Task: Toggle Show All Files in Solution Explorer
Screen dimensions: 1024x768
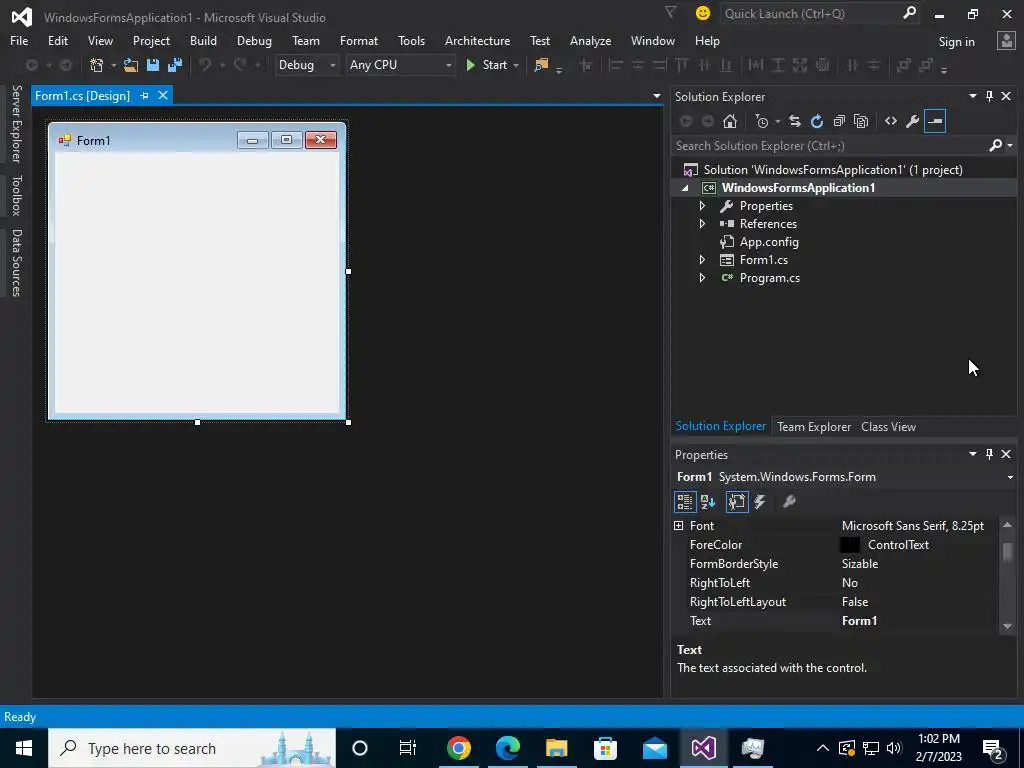Action: (x=861, y=121)
